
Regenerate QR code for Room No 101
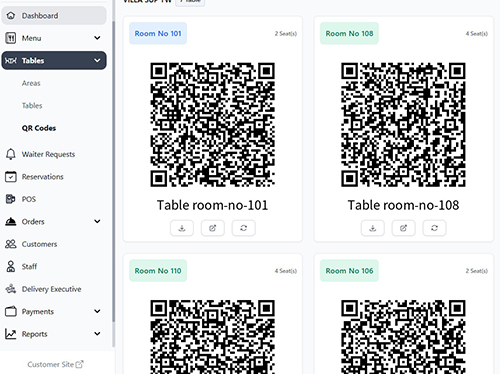pos(244,228)
